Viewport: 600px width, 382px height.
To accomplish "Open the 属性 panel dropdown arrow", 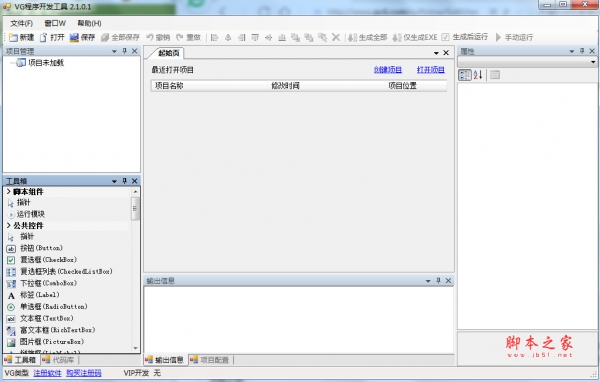I will tap(572, 51).
